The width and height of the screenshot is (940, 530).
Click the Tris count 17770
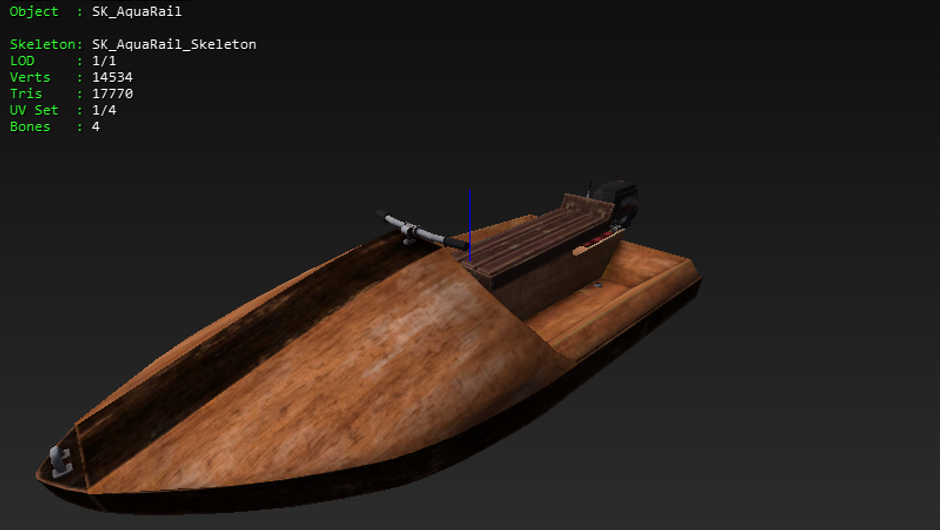pyautogui.click(x=112, y=94)
